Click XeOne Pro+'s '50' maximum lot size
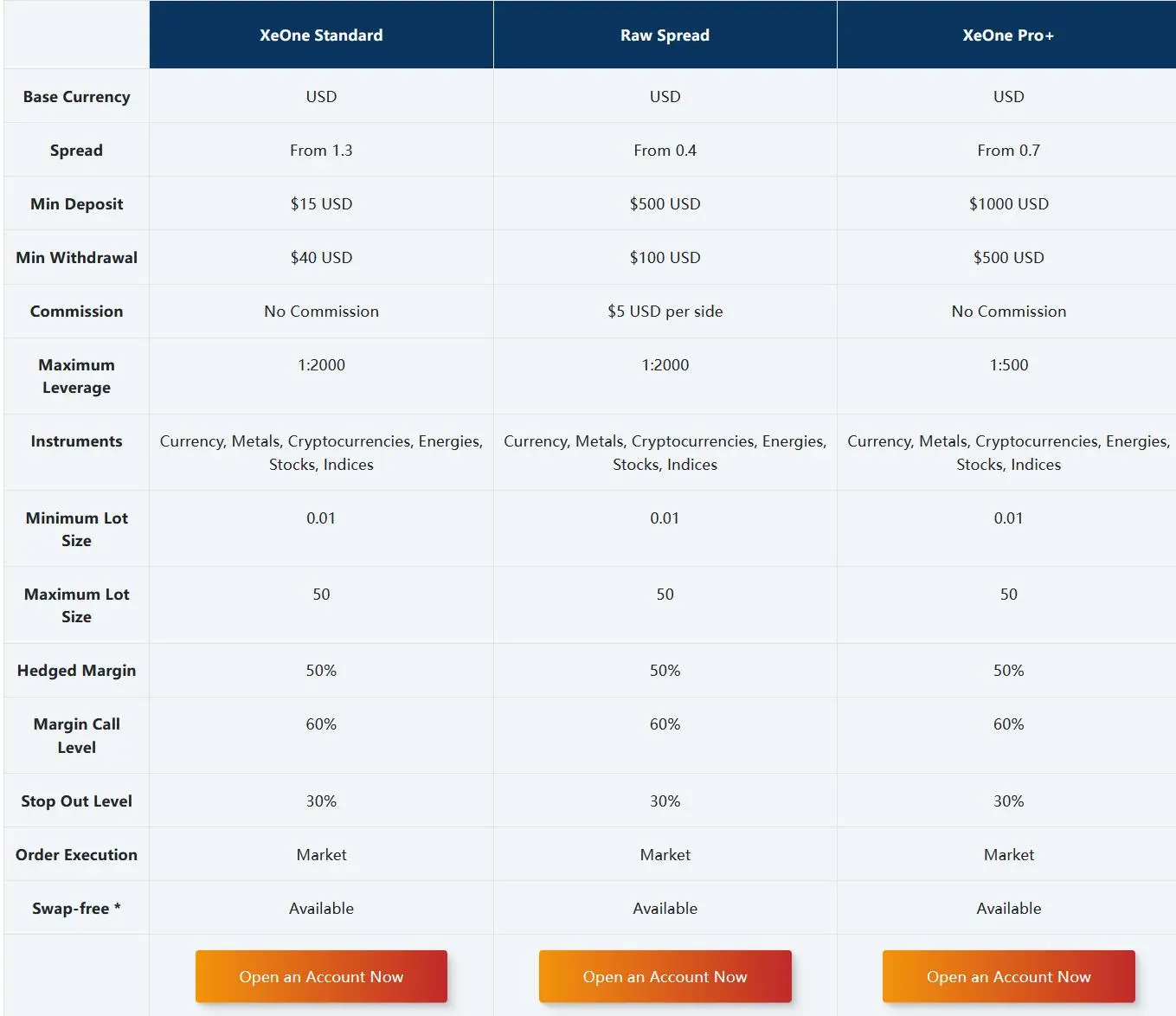 [1008, 595]
